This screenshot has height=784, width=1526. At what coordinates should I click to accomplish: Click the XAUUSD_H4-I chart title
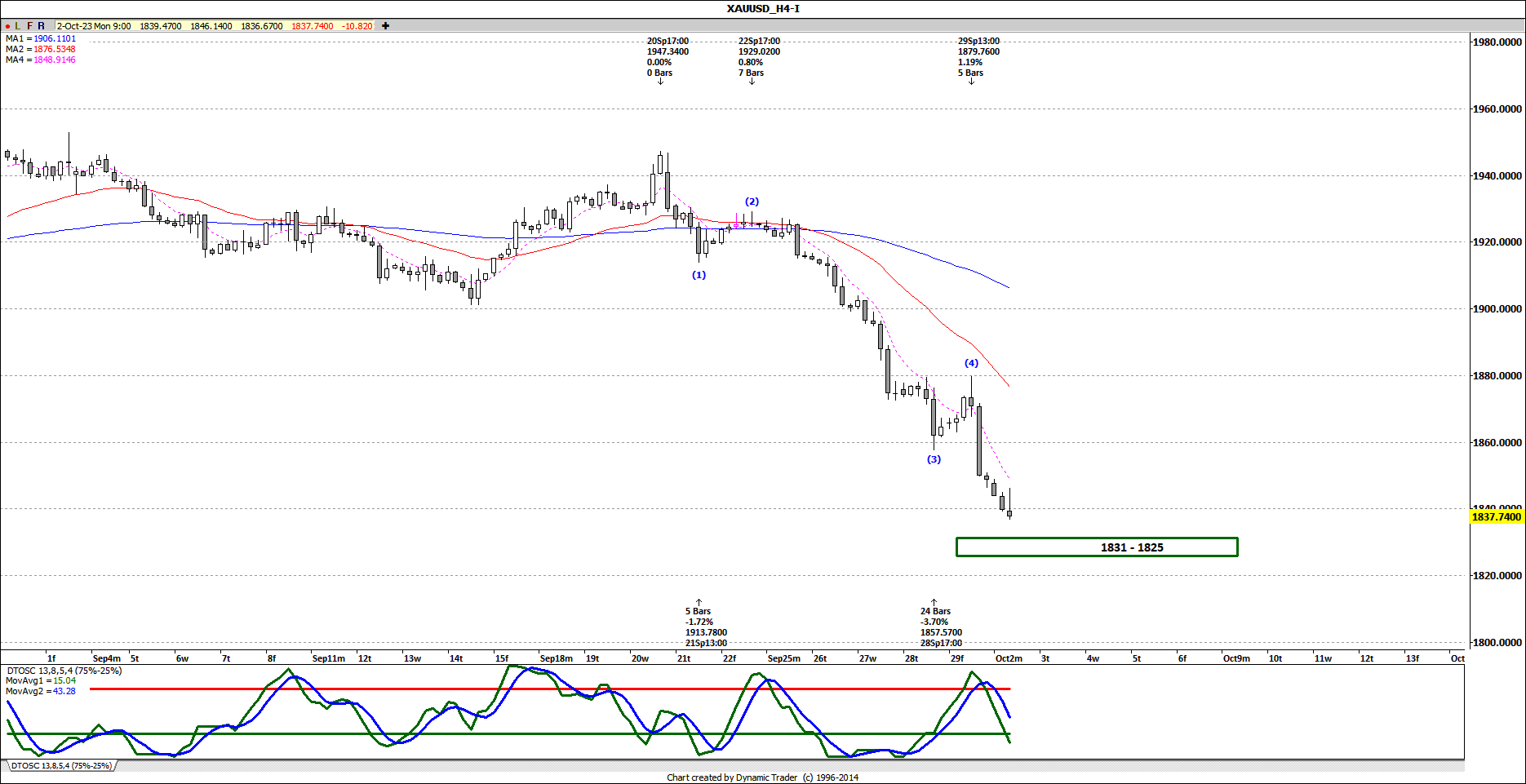(763, 9)
